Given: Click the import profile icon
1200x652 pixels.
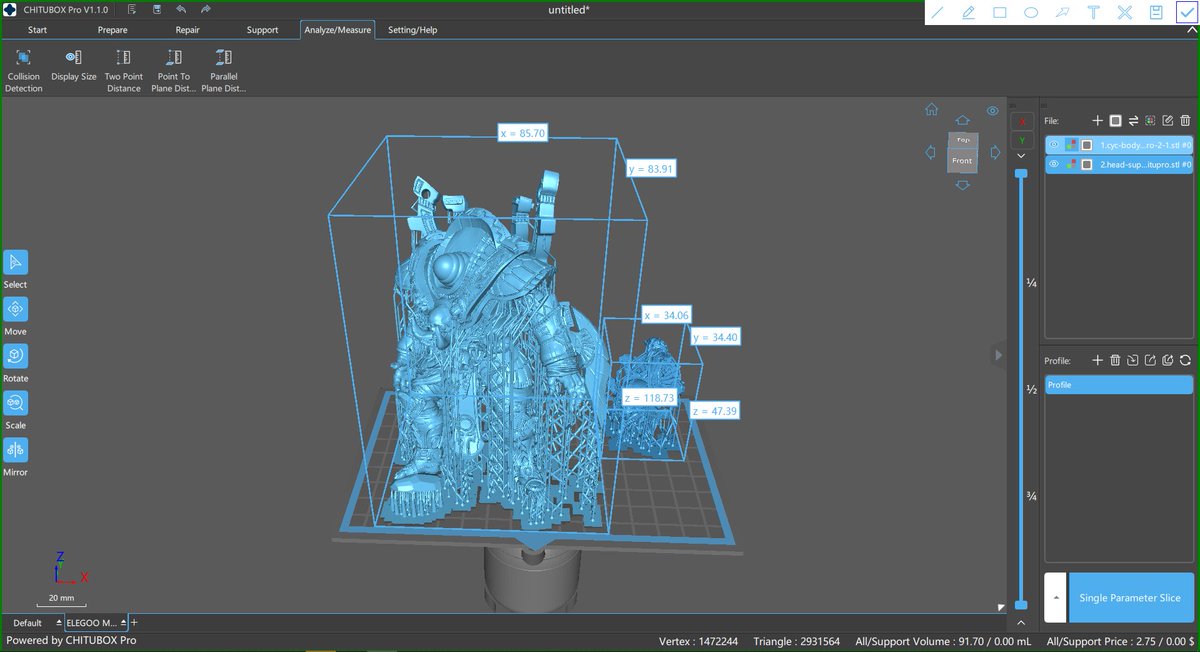Looking at the screenshot, I should click(x=1132, y=360).
